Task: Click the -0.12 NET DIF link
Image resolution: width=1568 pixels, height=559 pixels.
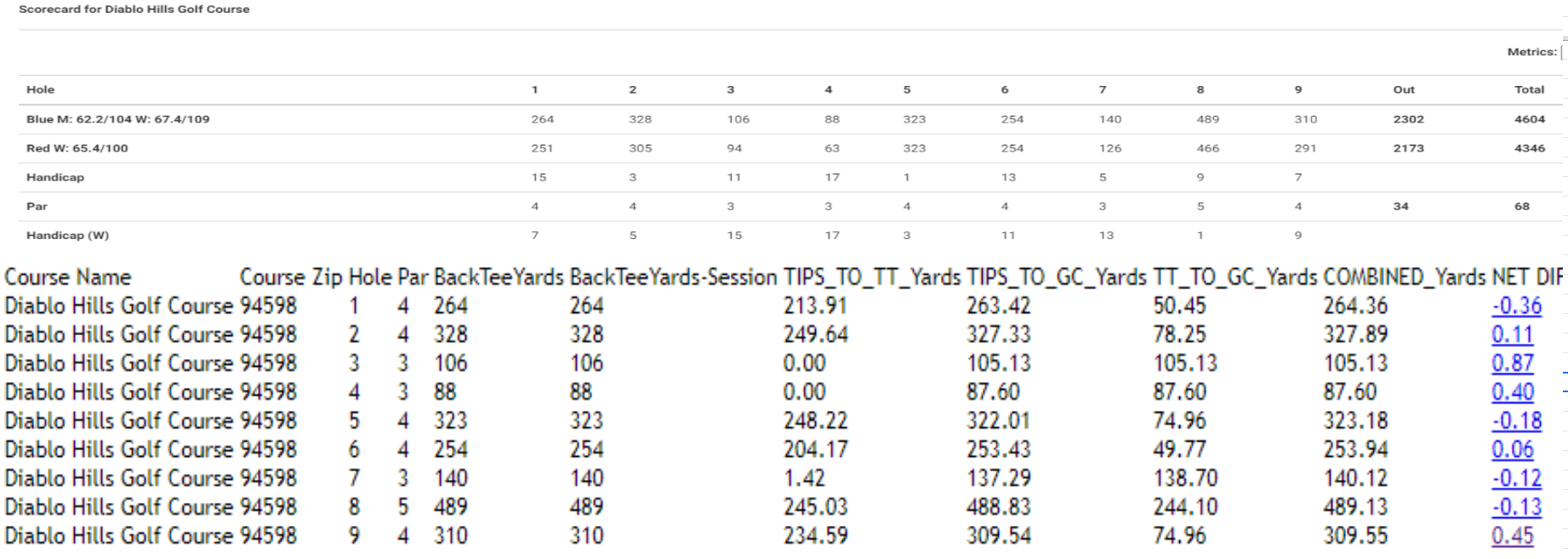Action: point(1516,479)
